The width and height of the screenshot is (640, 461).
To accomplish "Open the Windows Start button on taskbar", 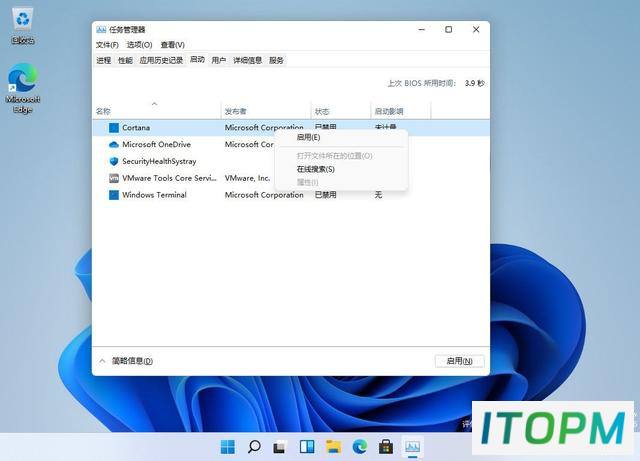I will coord(228,447).
